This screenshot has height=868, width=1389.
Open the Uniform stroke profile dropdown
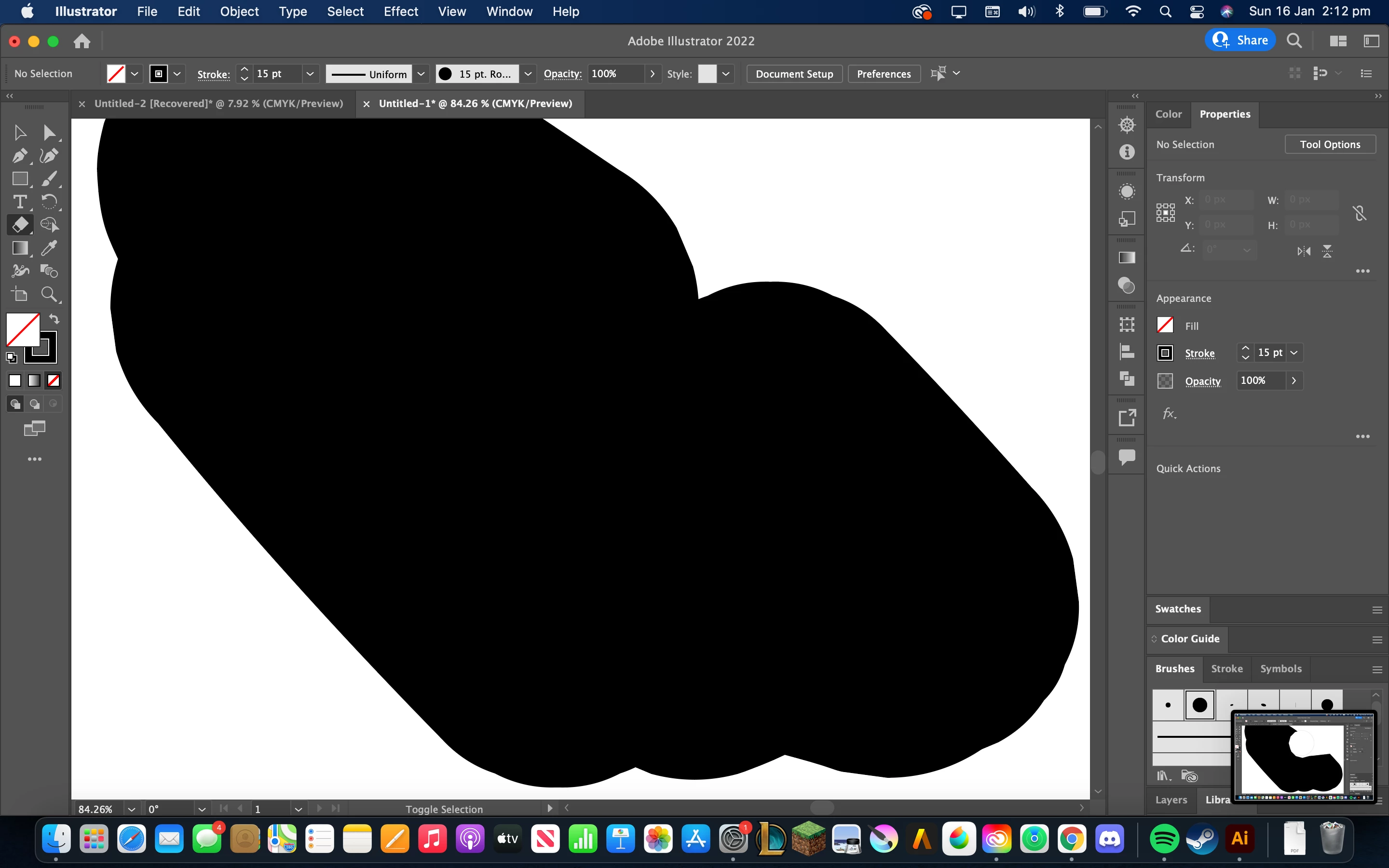coord(421,73)
